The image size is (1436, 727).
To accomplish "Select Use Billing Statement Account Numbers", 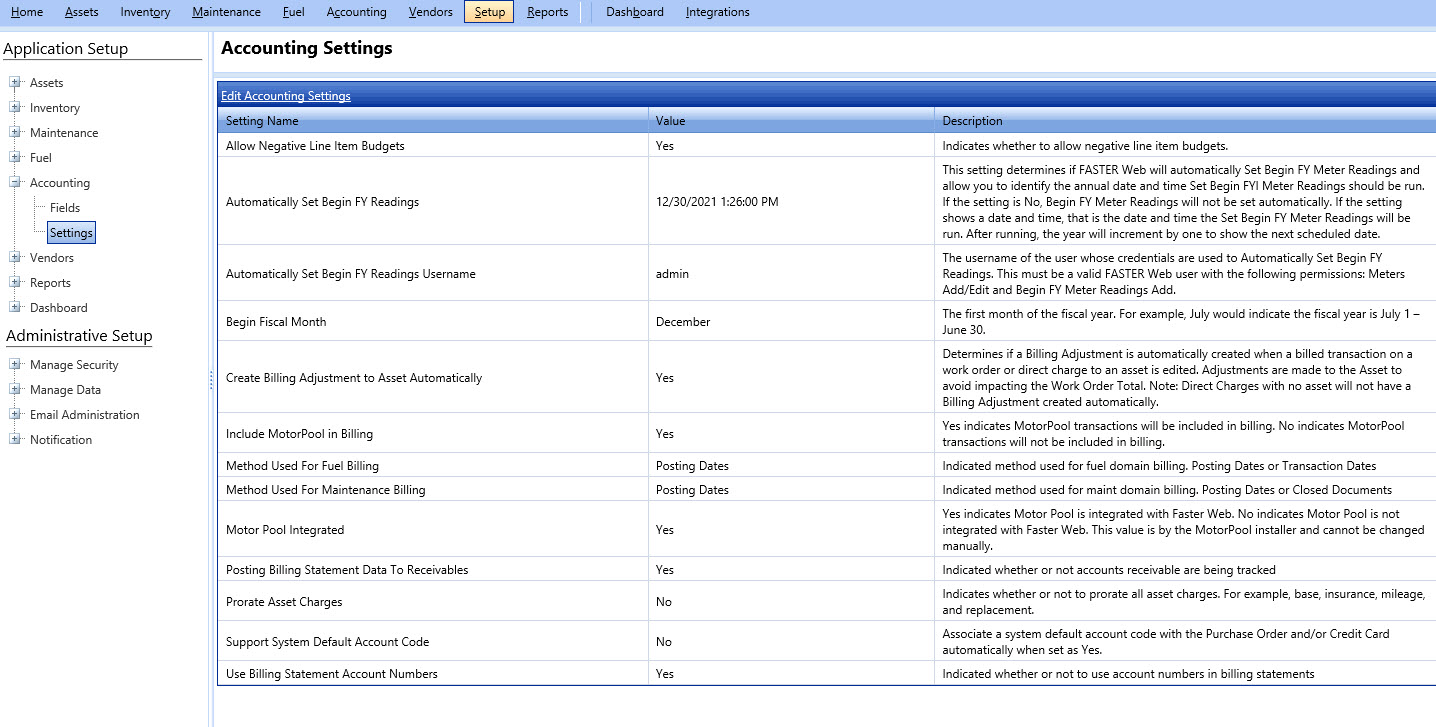I will point(332,673).
